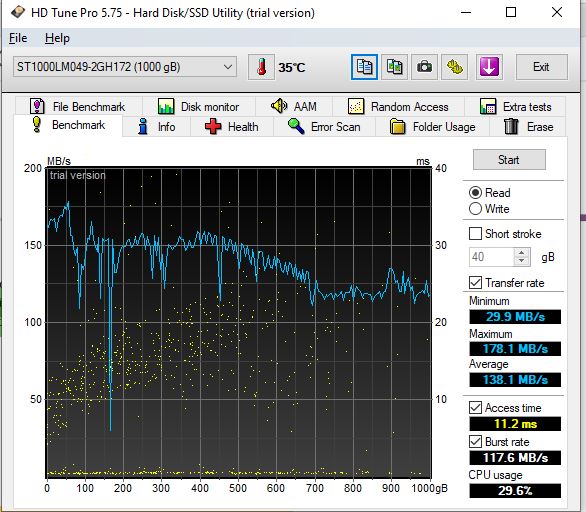Viewport: 586px width, 512px height.
Task: Select the Write radio button
Action: click(475, 209)
